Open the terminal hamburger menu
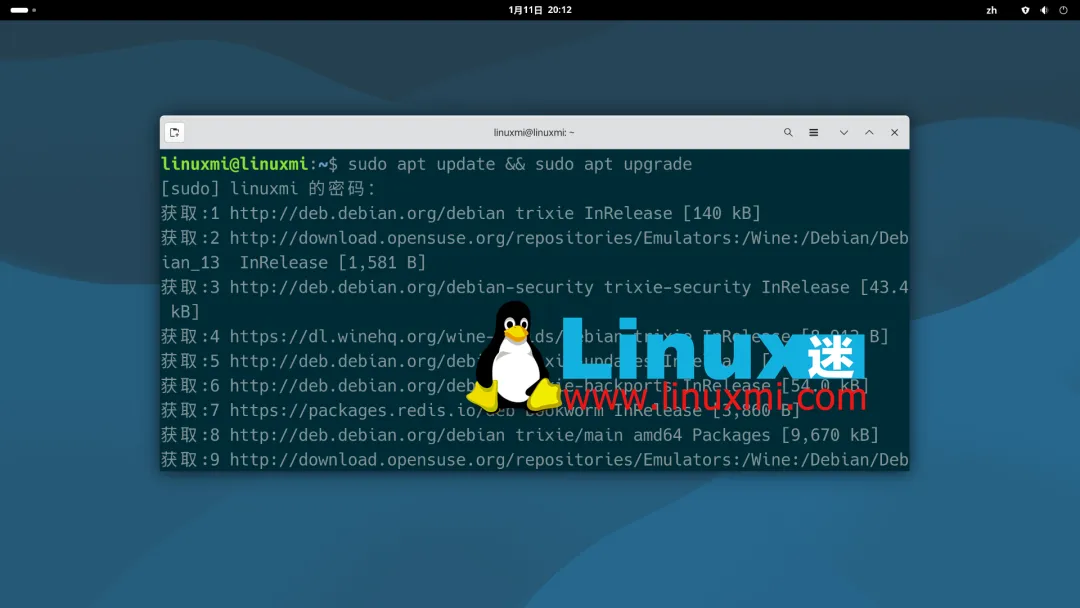The width and height of the screenshot is (1080, 608). tap(813, 132)
